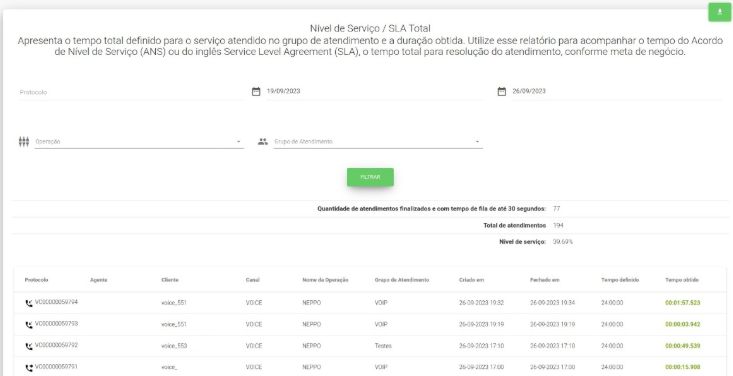Screen dimensions: 733x376
Task: Click created date 26-09-2023 19:32
Action: point(481,303)
